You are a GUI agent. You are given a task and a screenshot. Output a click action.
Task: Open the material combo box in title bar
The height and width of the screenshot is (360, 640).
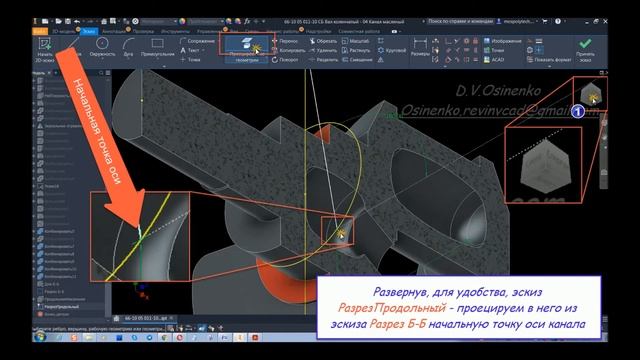coord(159,21)
